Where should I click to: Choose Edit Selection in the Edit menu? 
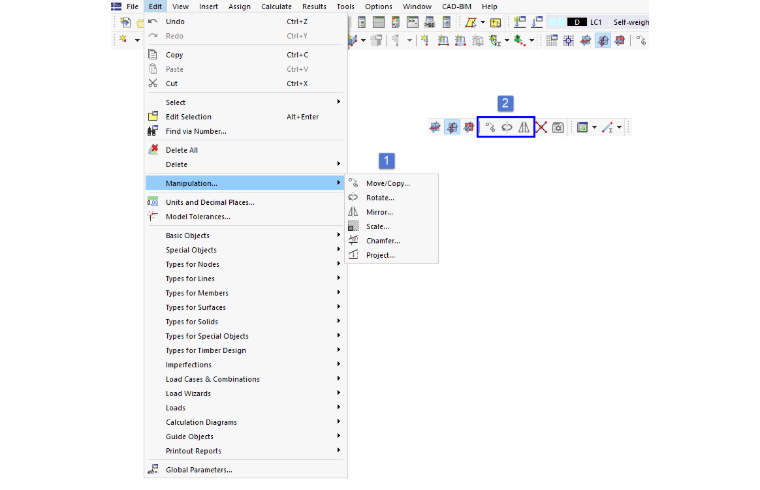pyautogui.click(x=244, y=117)
